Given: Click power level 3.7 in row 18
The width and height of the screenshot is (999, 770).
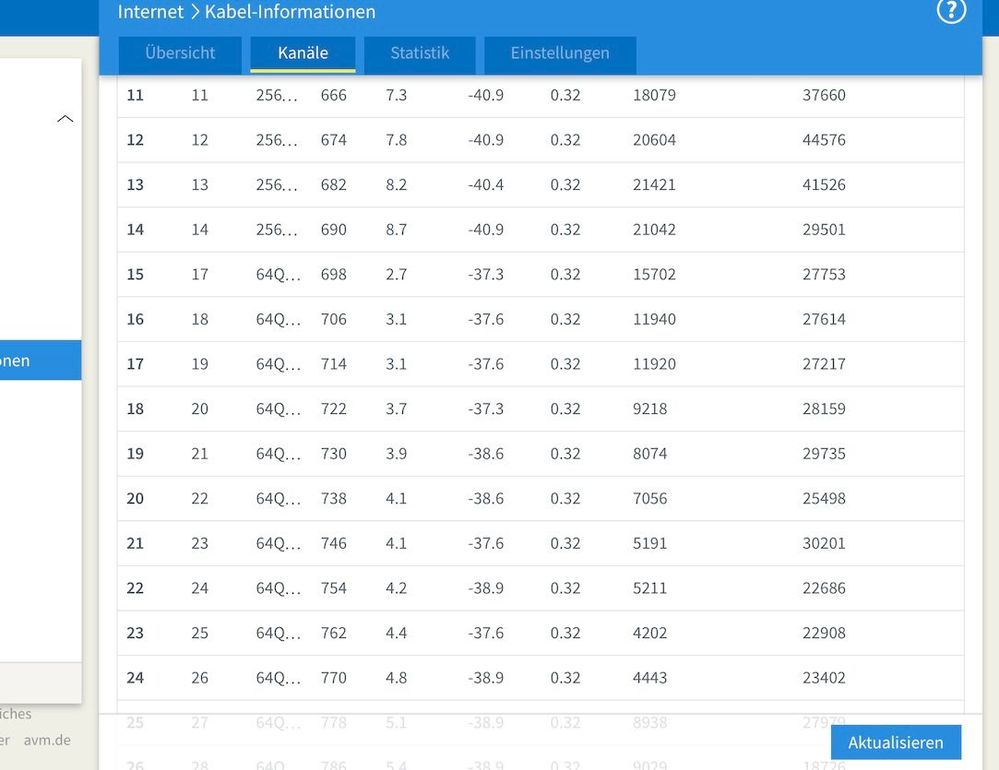Looking at the screenshot, I should click(396, 409).
